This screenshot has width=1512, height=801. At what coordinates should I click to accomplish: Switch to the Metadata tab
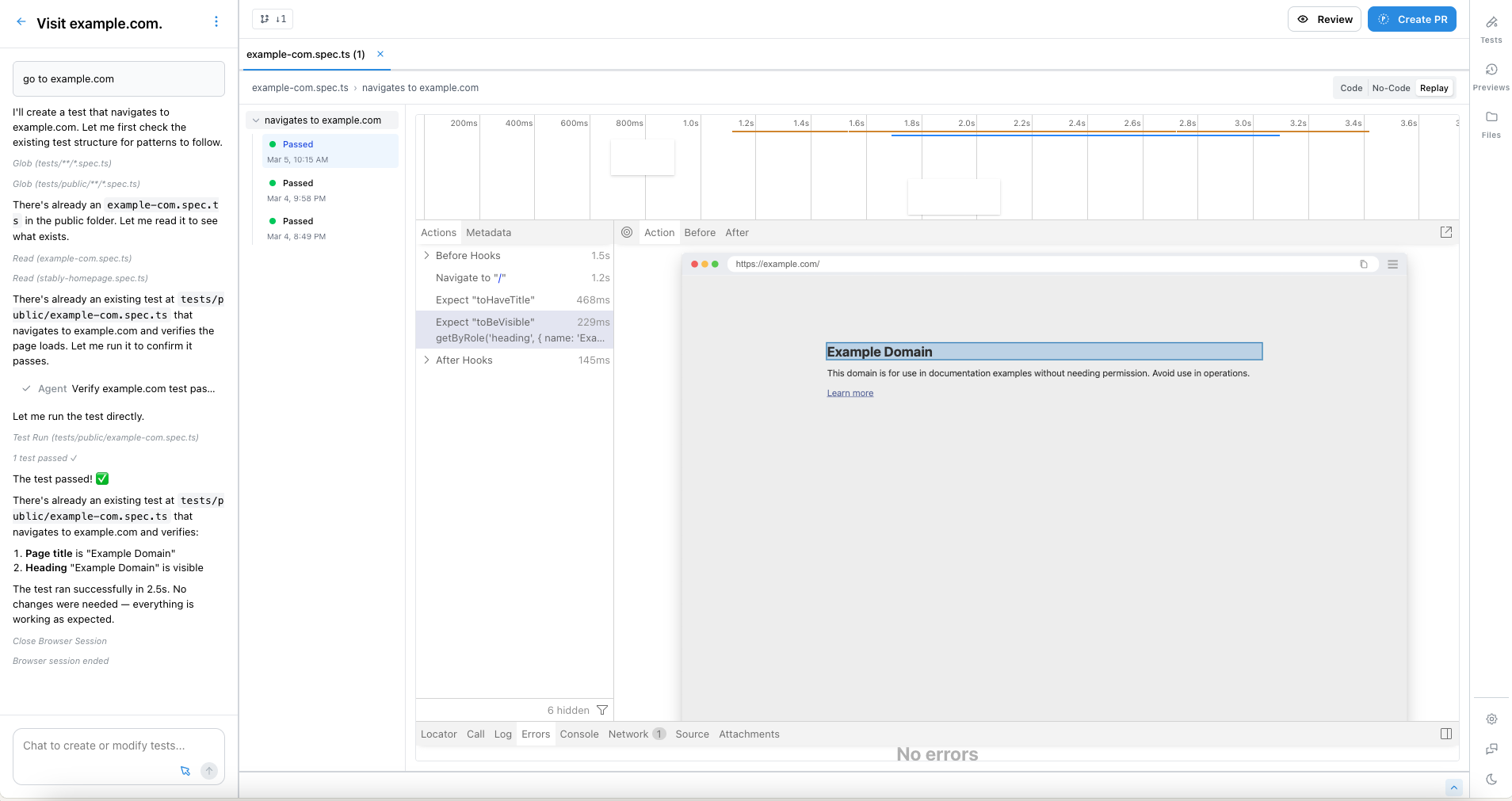[x=488, y=232]
